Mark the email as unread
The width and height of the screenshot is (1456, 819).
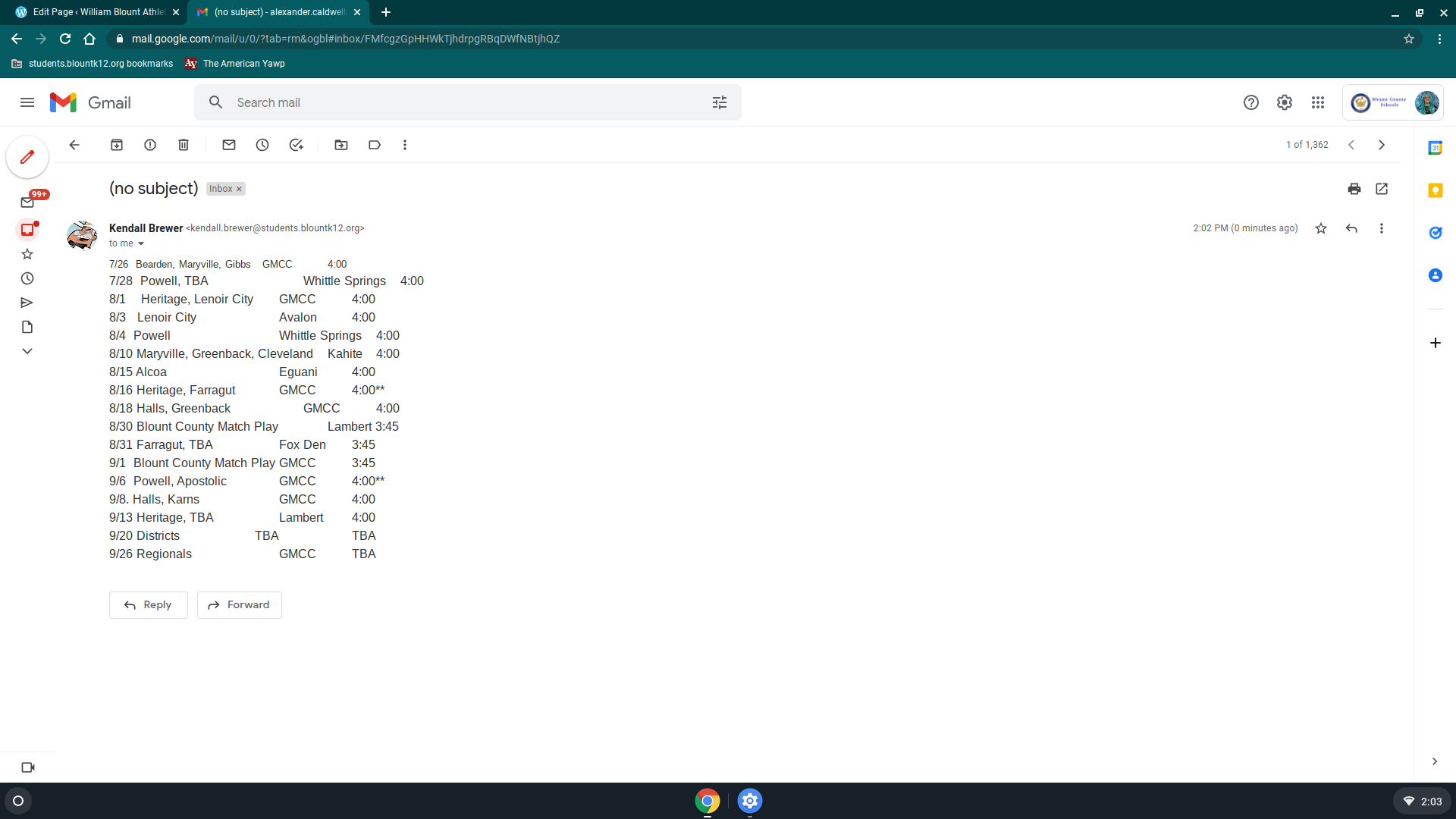pos(229,145)
